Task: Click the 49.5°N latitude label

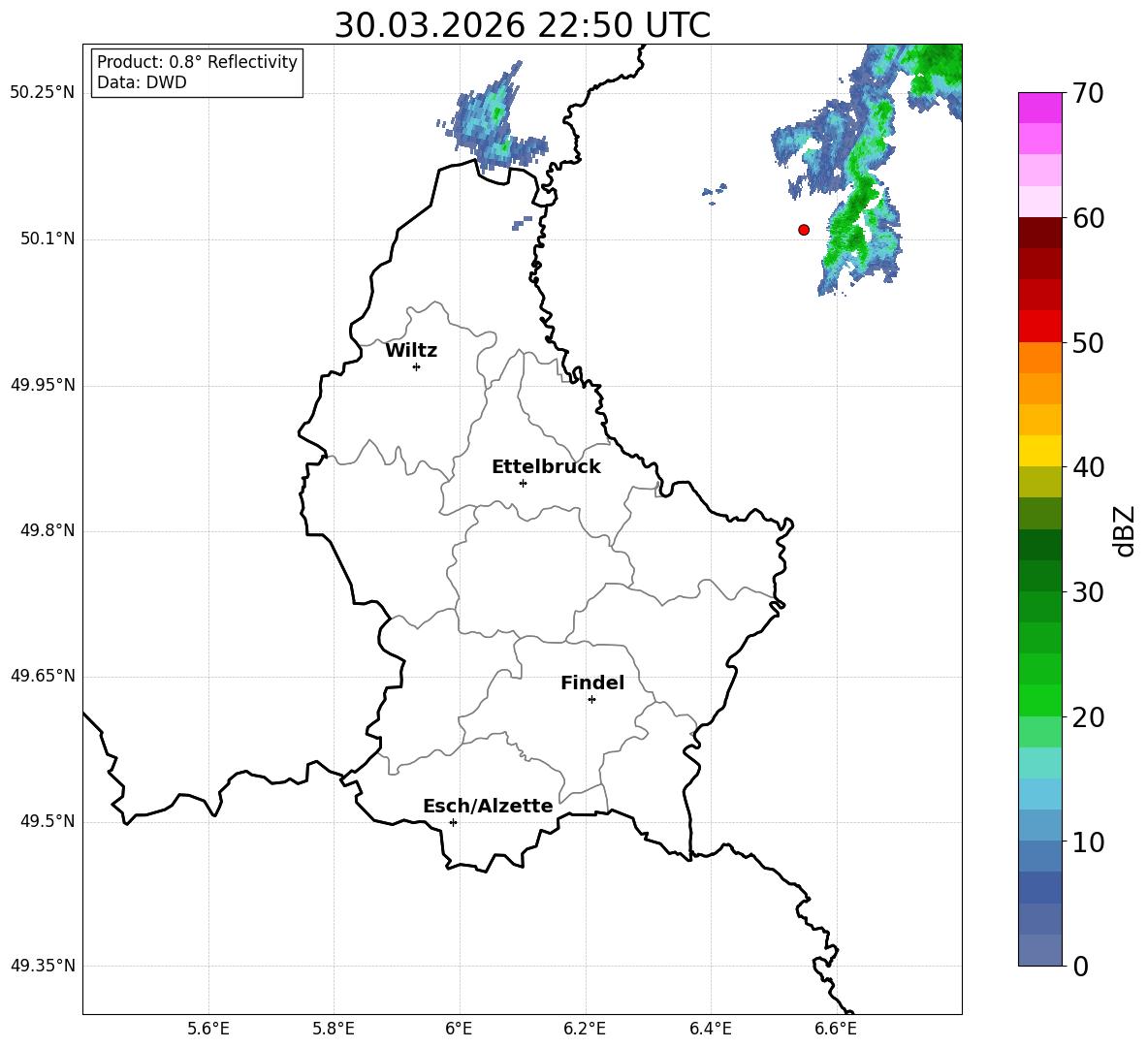Action: click(48, 821)
